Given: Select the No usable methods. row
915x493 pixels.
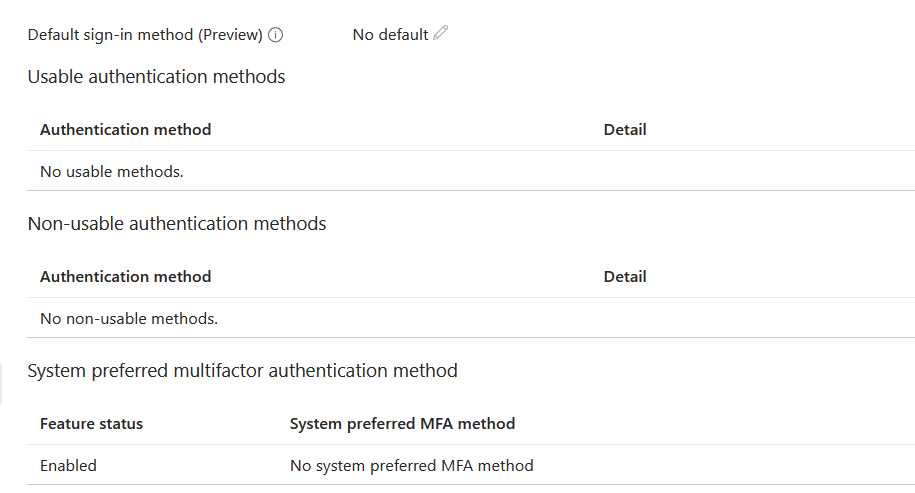Looking at the screenshot, I should click(471, 171).
